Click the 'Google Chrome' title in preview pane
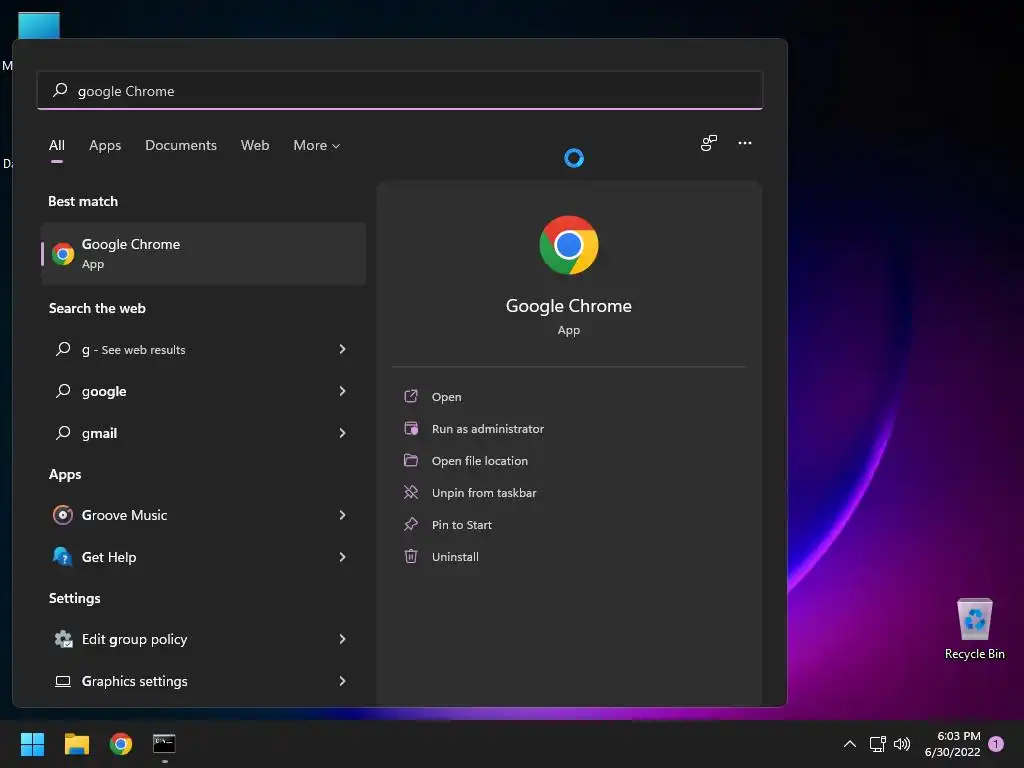Screen dimensions: 1024x768 coord(568,306)
